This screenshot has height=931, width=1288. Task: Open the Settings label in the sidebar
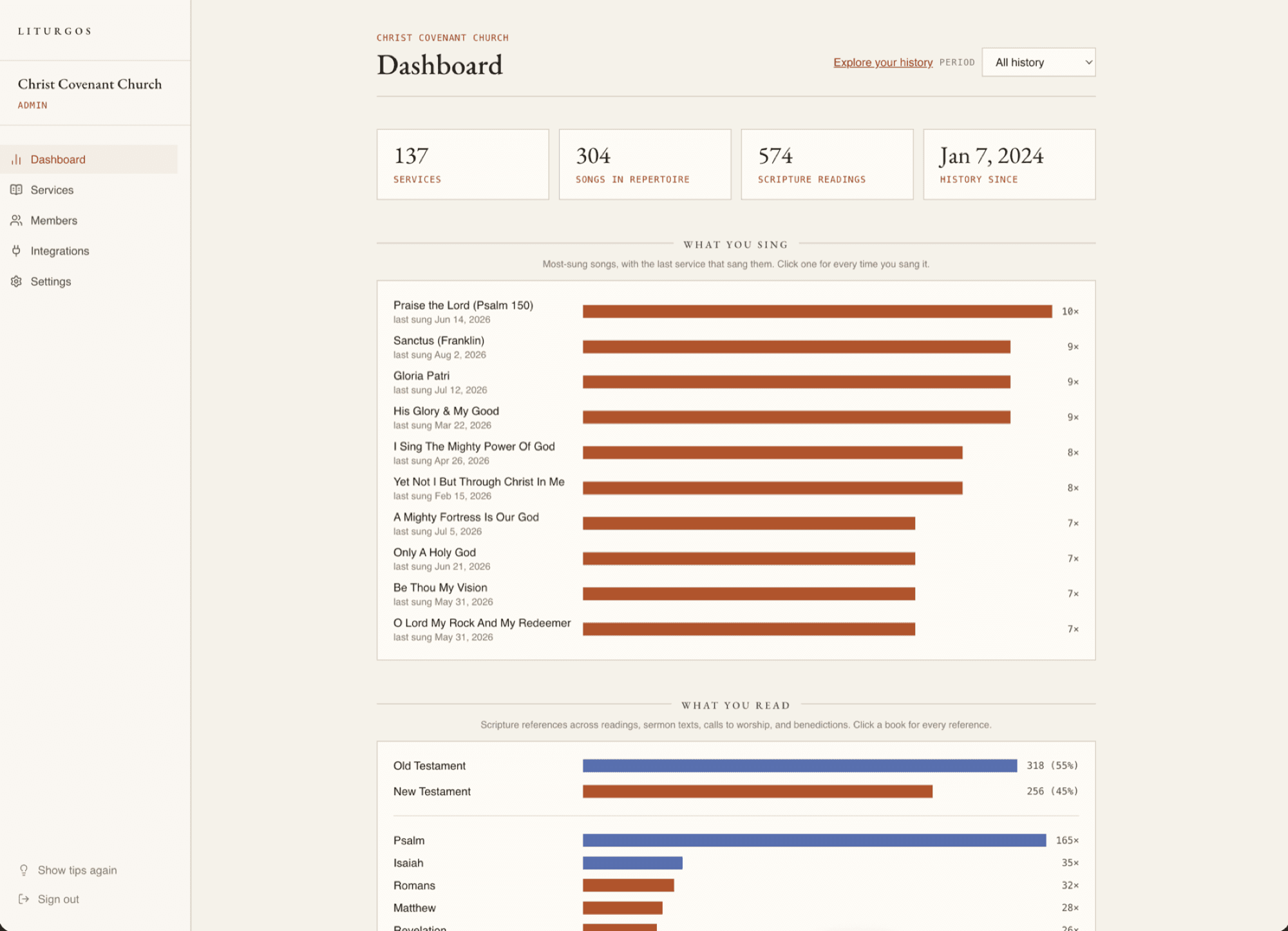click(x=51, y=282)
